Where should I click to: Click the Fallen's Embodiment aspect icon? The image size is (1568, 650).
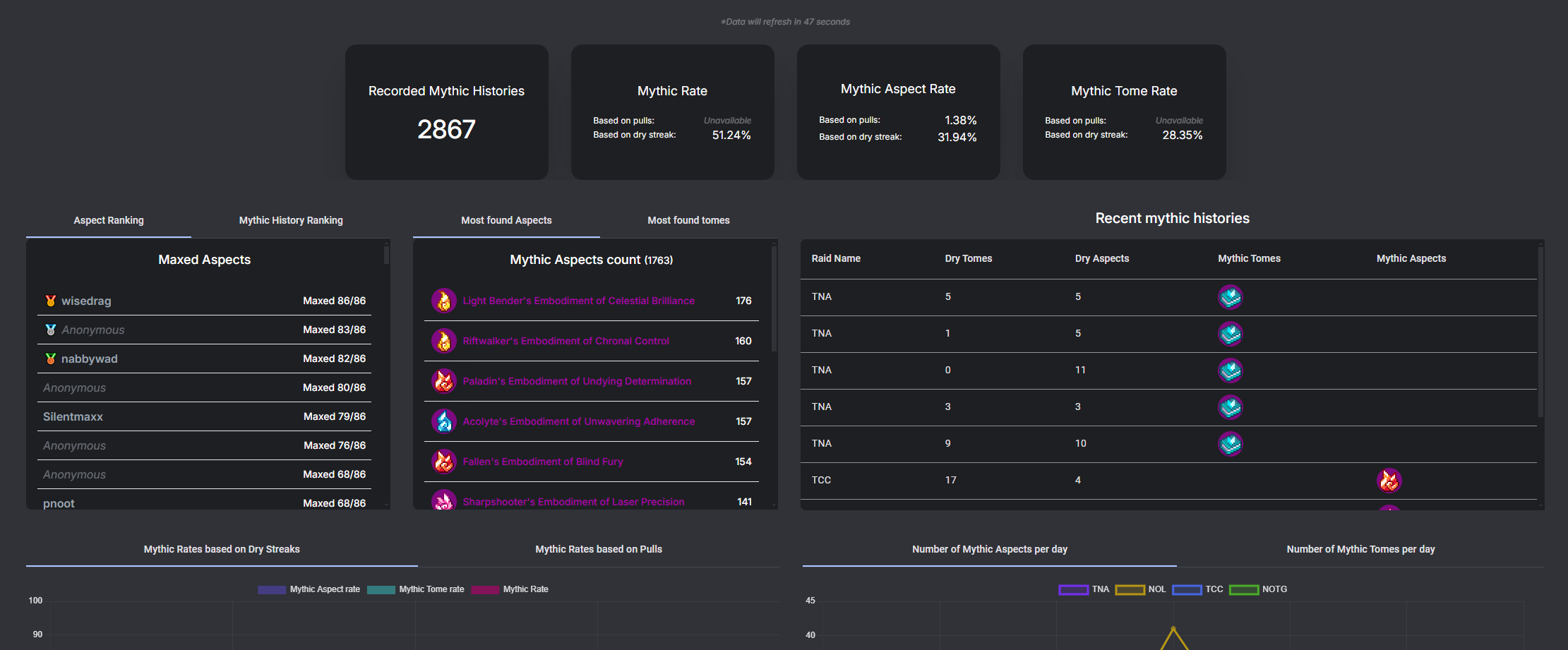(x=444, y=462)
